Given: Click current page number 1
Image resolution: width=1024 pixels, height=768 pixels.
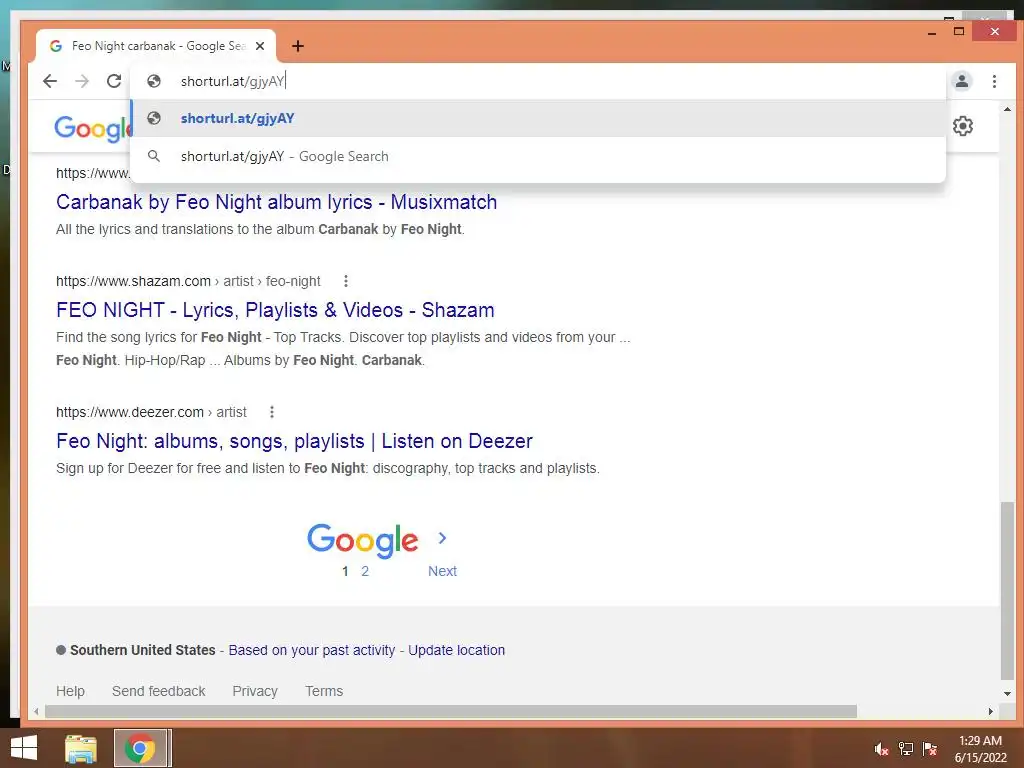Looking at the screenshot, I should click(x=345, y=571).
